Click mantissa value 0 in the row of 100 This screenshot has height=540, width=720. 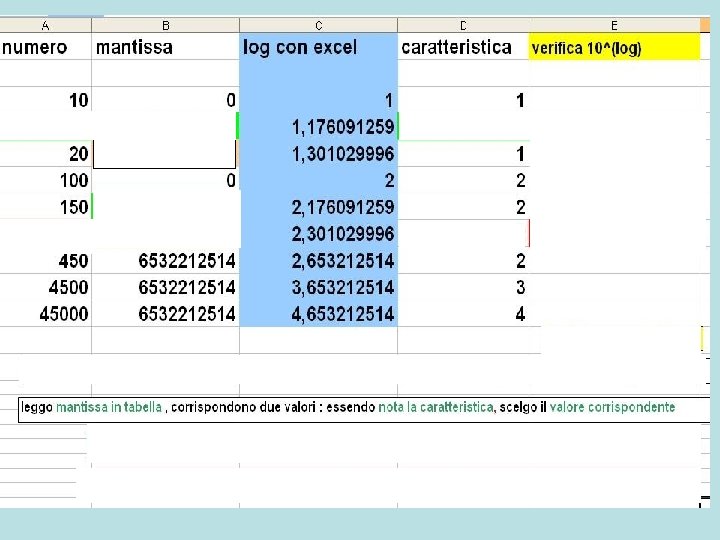pyautogui.click(x=165, y=180)
